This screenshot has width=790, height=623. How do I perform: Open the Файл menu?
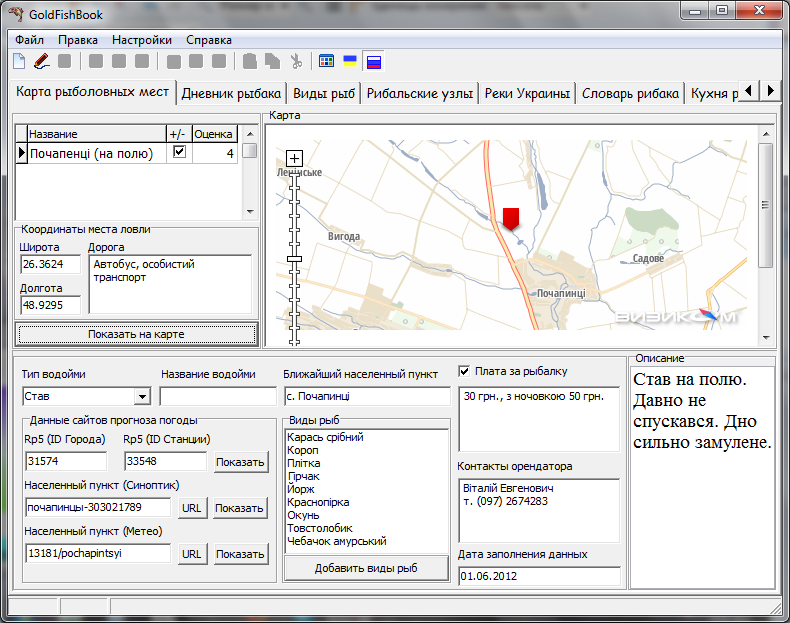[x=29, y=40]
